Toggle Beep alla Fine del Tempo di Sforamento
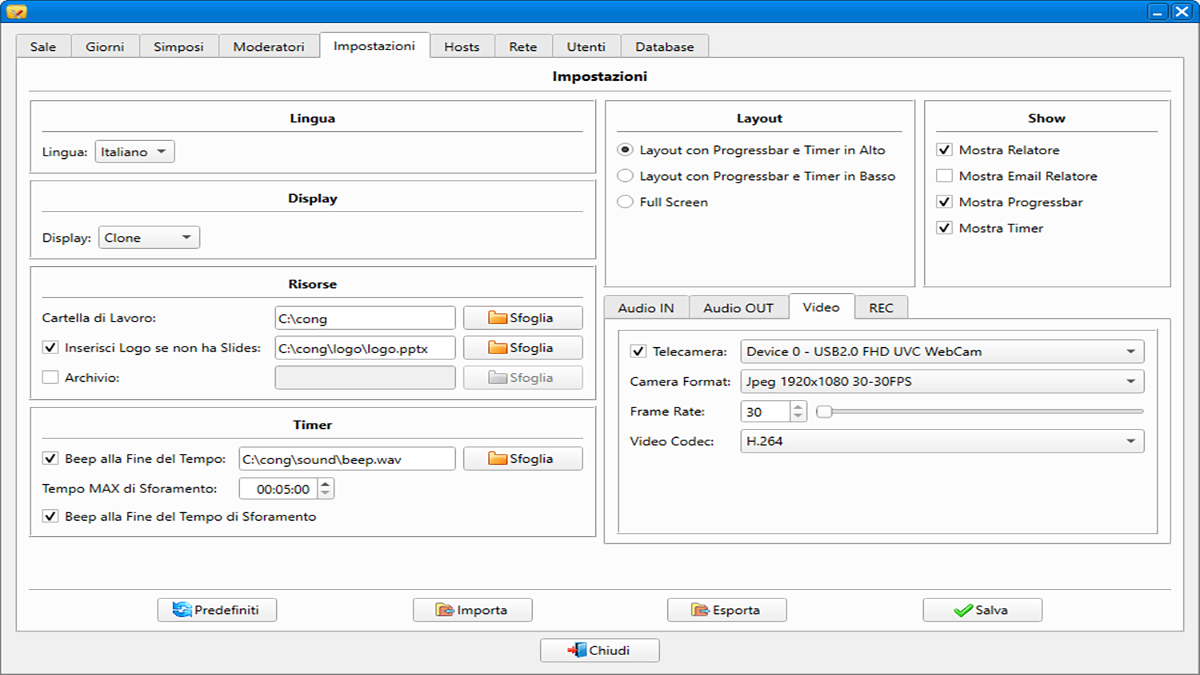The width and height of the screenshot is (1200, 675). [x=50, y=517]
